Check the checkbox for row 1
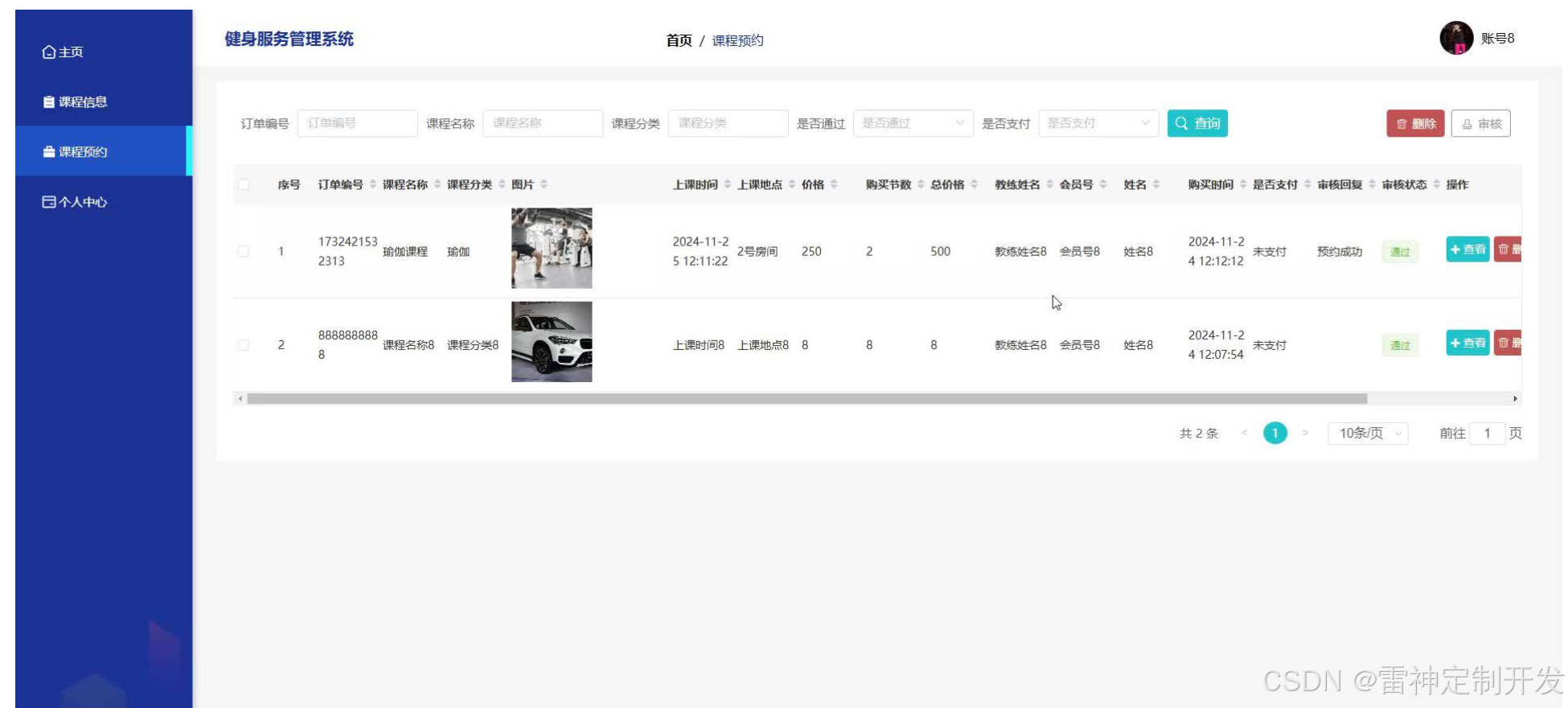 click(243, 252)
